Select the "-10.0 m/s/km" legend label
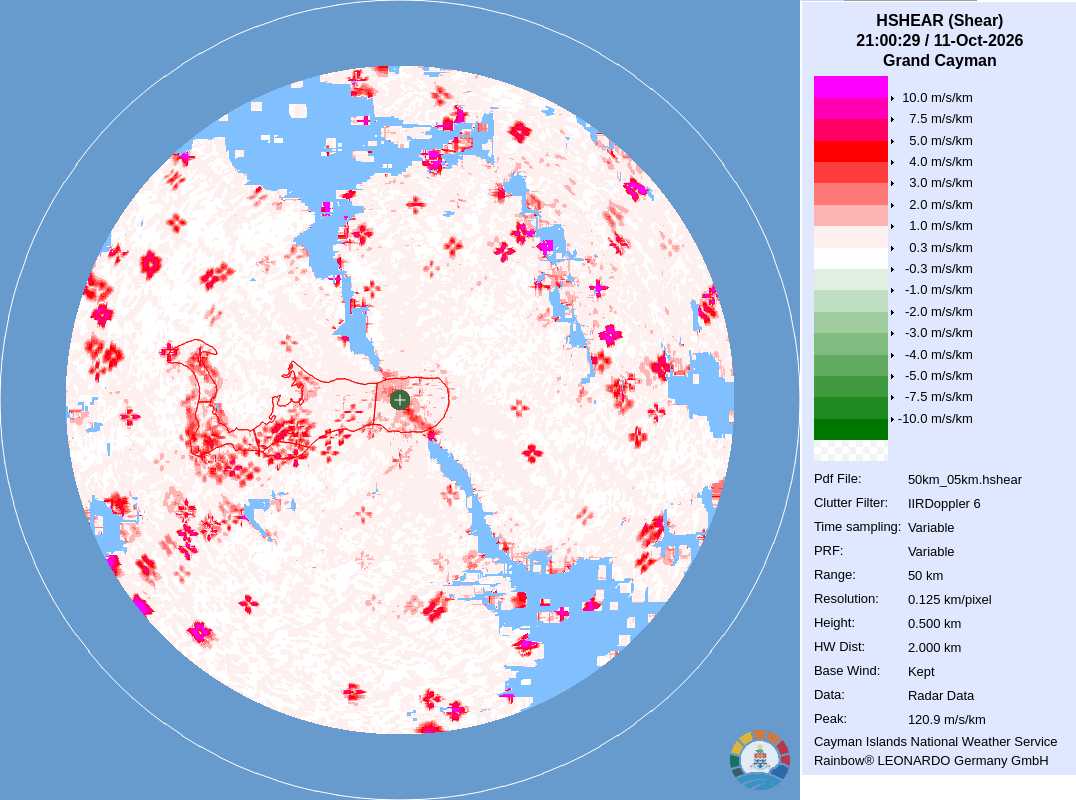The height and width of the screenshot is (800, 1076). coord(935,419)
